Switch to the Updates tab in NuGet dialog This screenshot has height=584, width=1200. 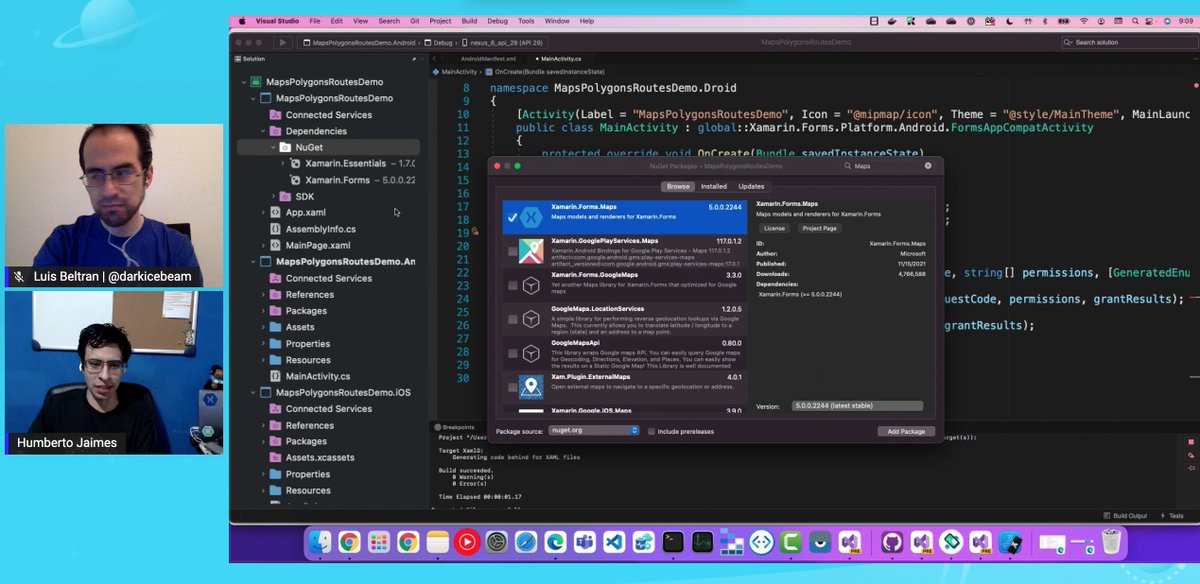point(751,186)
